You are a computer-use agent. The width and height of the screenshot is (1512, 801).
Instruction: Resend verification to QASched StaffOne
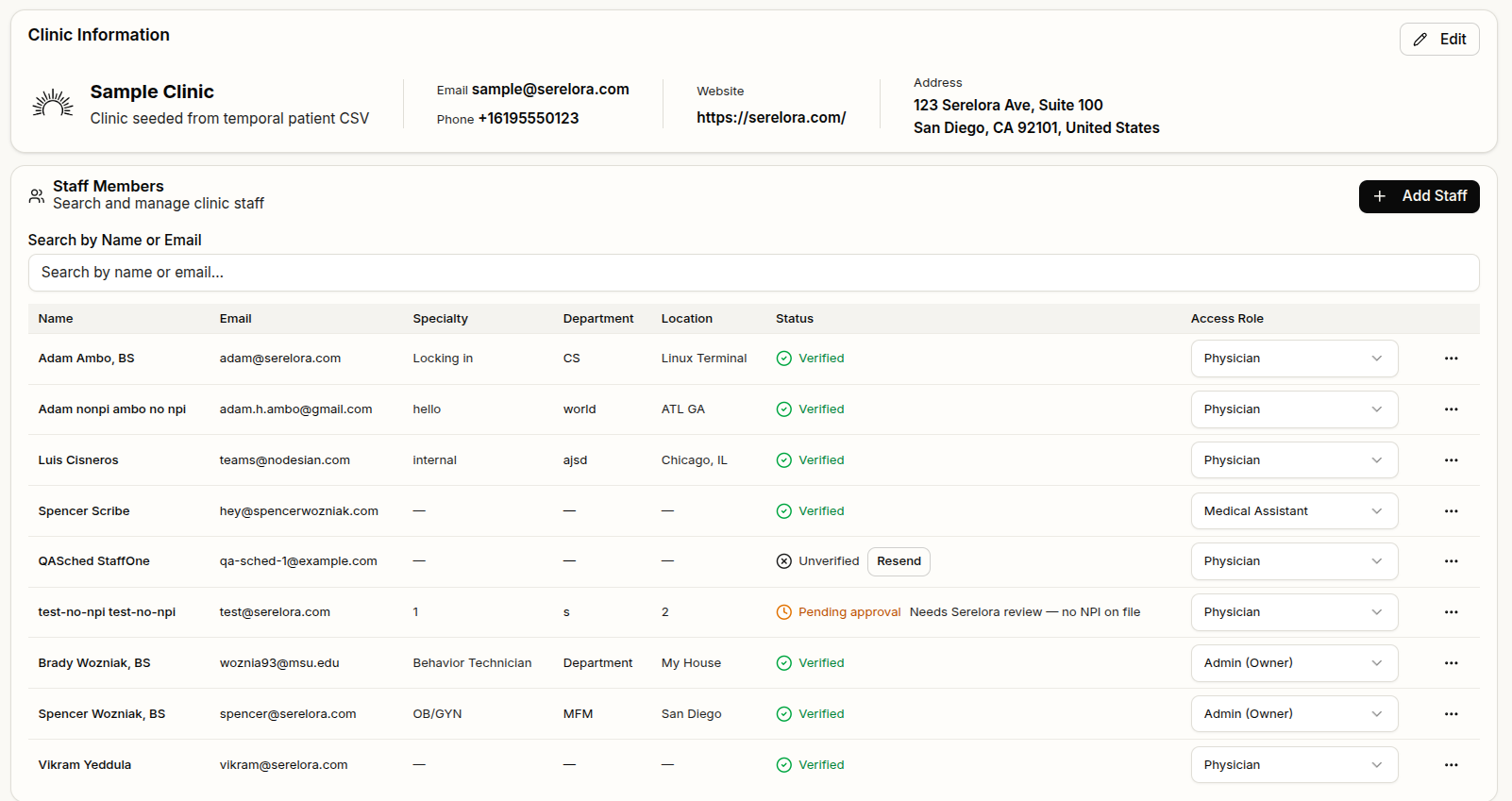[899, 561]
